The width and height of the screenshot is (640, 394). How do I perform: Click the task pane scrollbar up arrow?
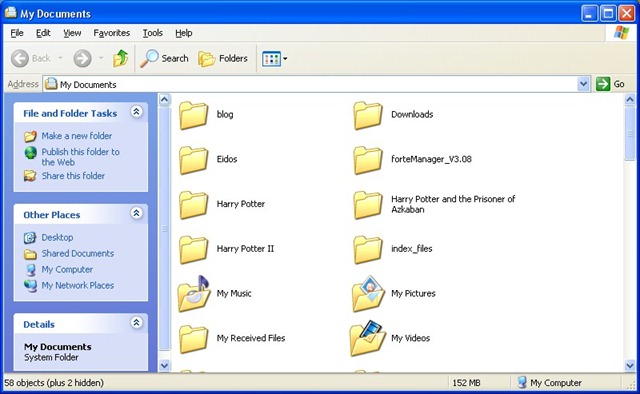(x=164, y=99)
